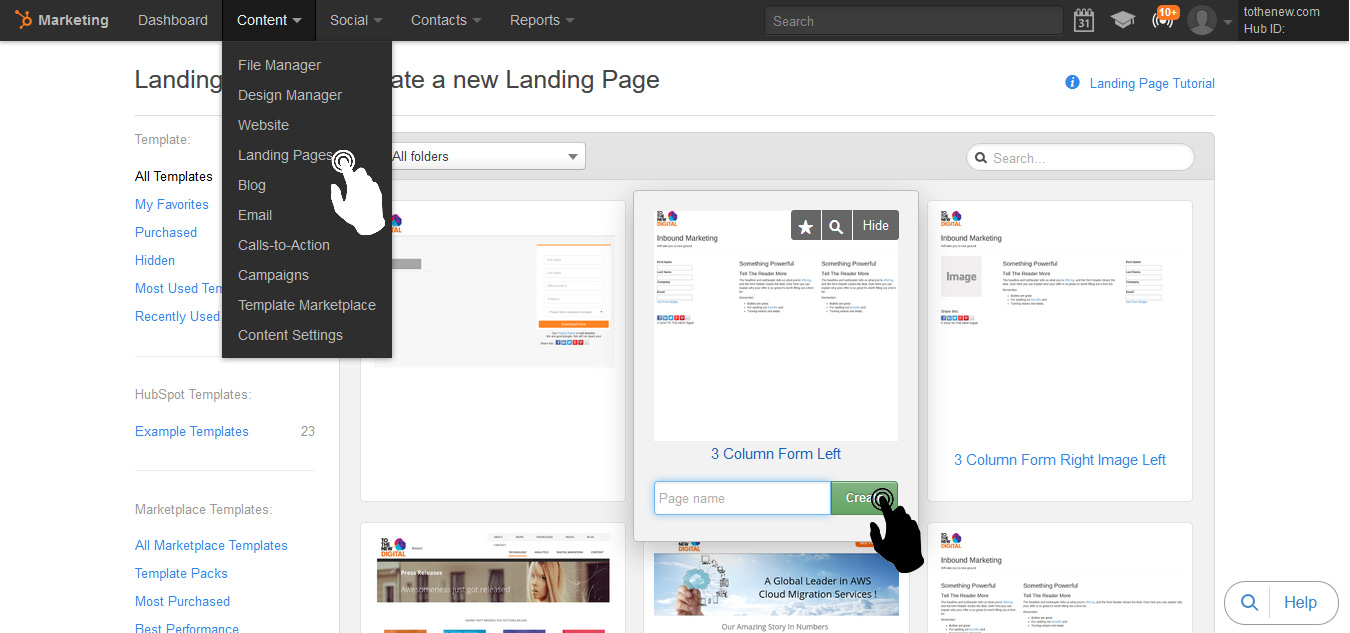1350x633 pixels.
Task: Open the calendar icon in top bar
Action: tap(1084, 20)
